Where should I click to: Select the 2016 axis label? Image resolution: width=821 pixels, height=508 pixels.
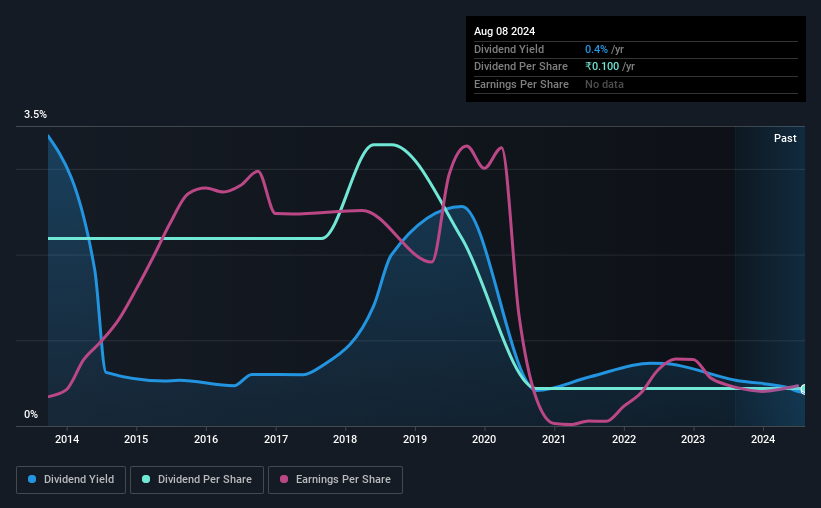point(206,439)
